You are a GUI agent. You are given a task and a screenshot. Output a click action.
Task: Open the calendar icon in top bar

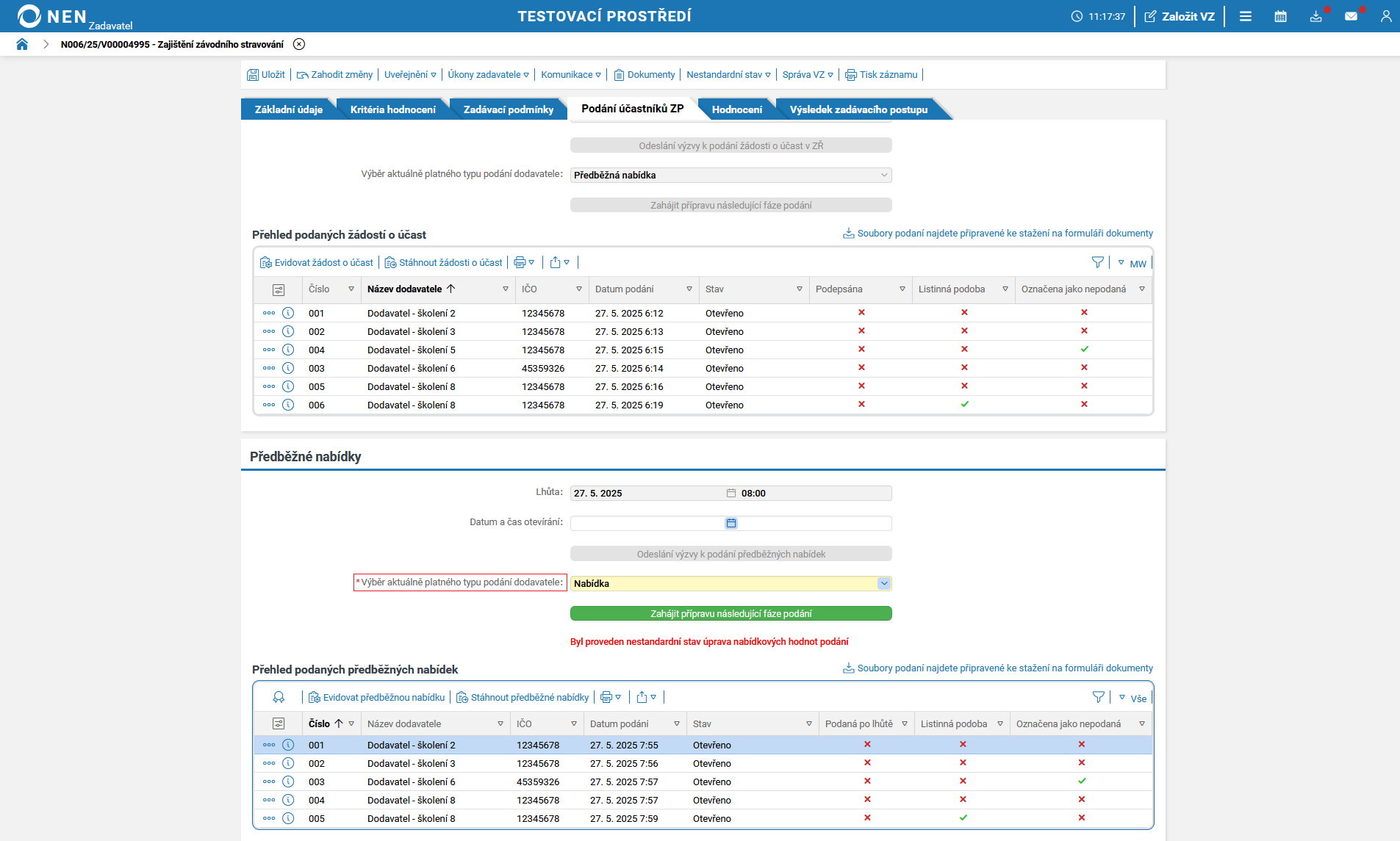[x=1280, y=16]
